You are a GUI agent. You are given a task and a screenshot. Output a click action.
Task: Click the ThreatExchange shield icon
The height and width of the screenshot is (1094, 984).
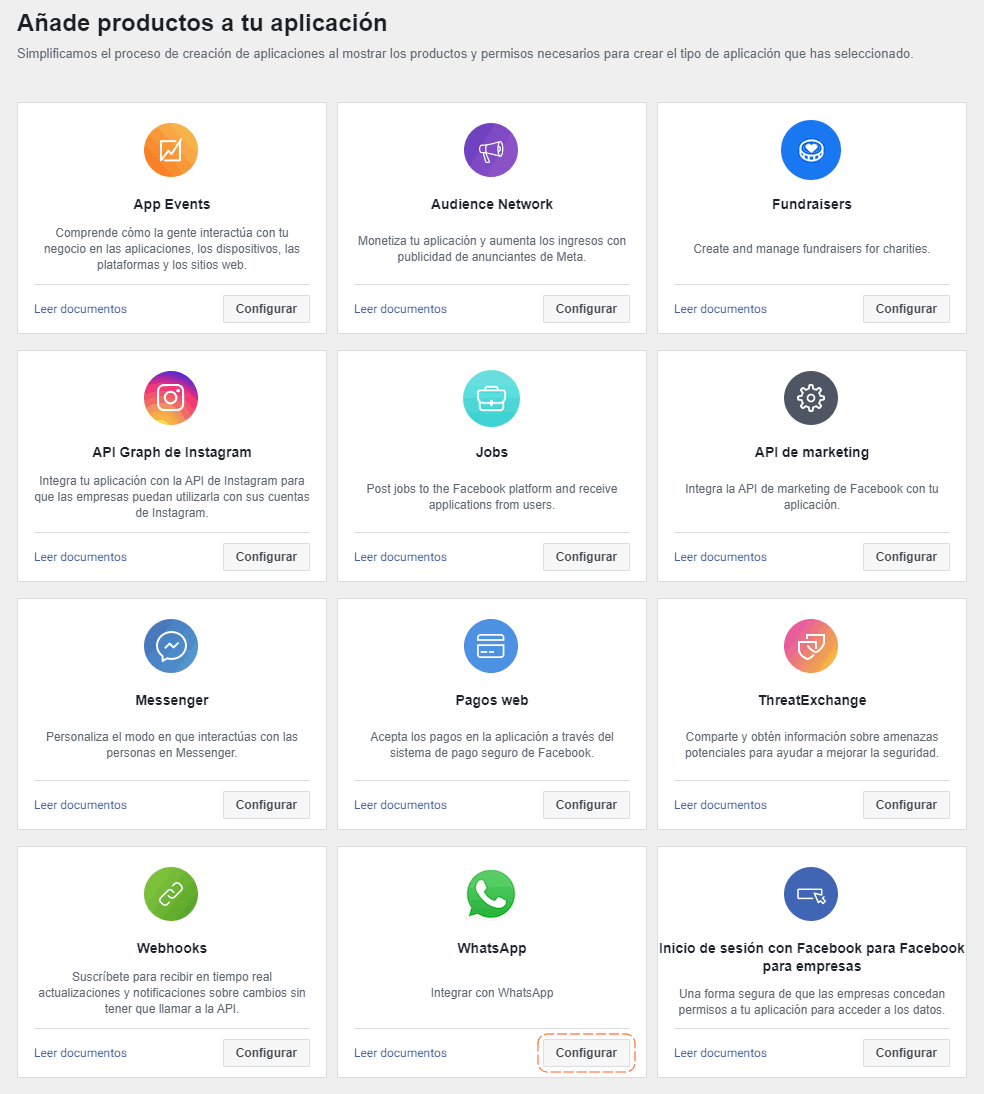pyautogui.click(x=811, y=646)
